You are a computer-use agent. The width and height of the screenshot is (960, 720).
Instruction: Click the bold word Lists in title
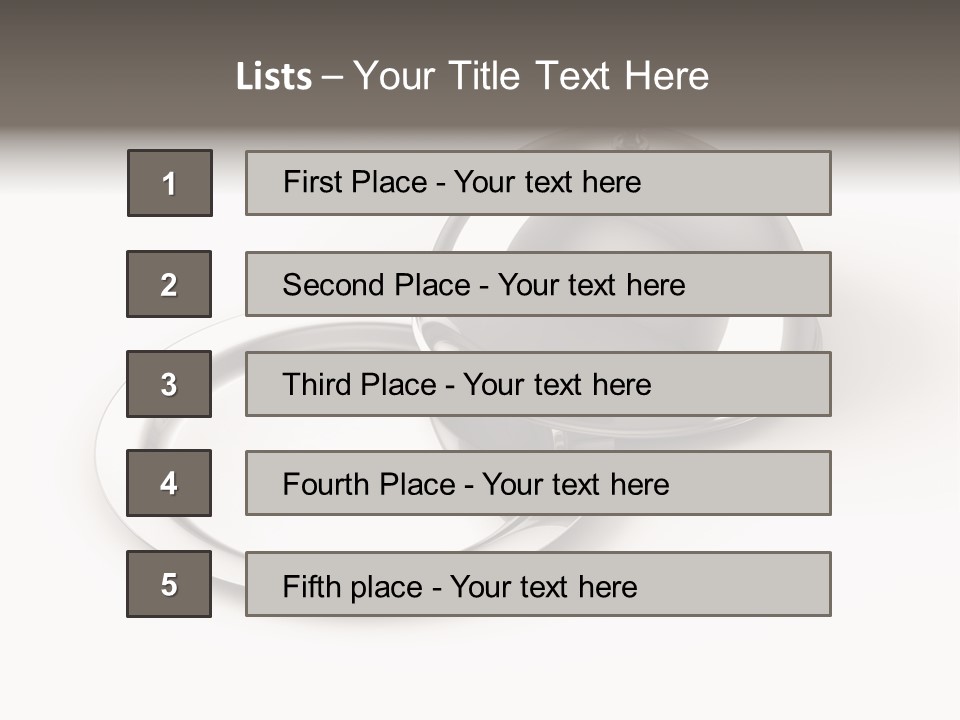click(274, 77)
